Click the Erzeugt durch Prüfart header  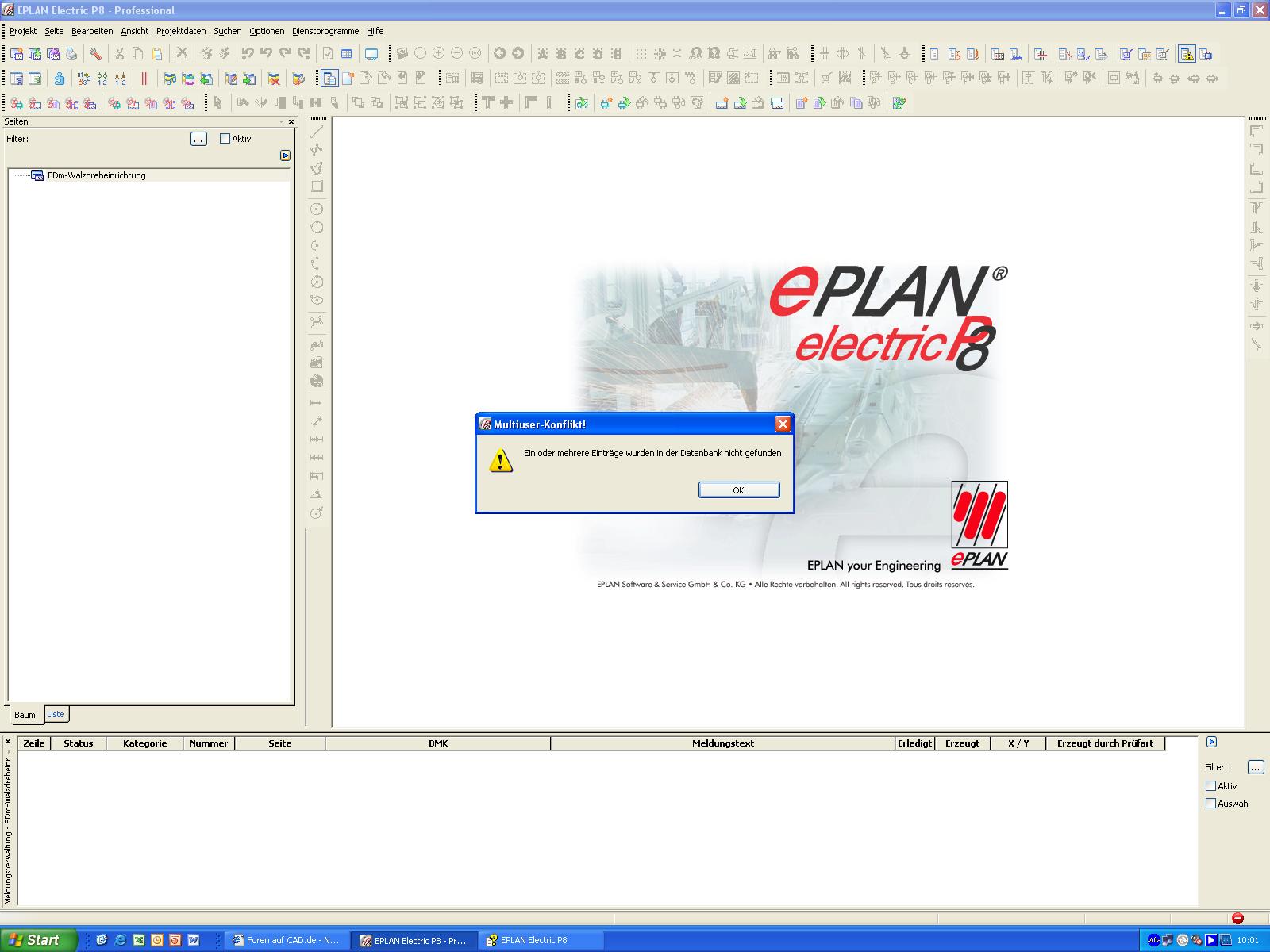(x=1105, y=743)
